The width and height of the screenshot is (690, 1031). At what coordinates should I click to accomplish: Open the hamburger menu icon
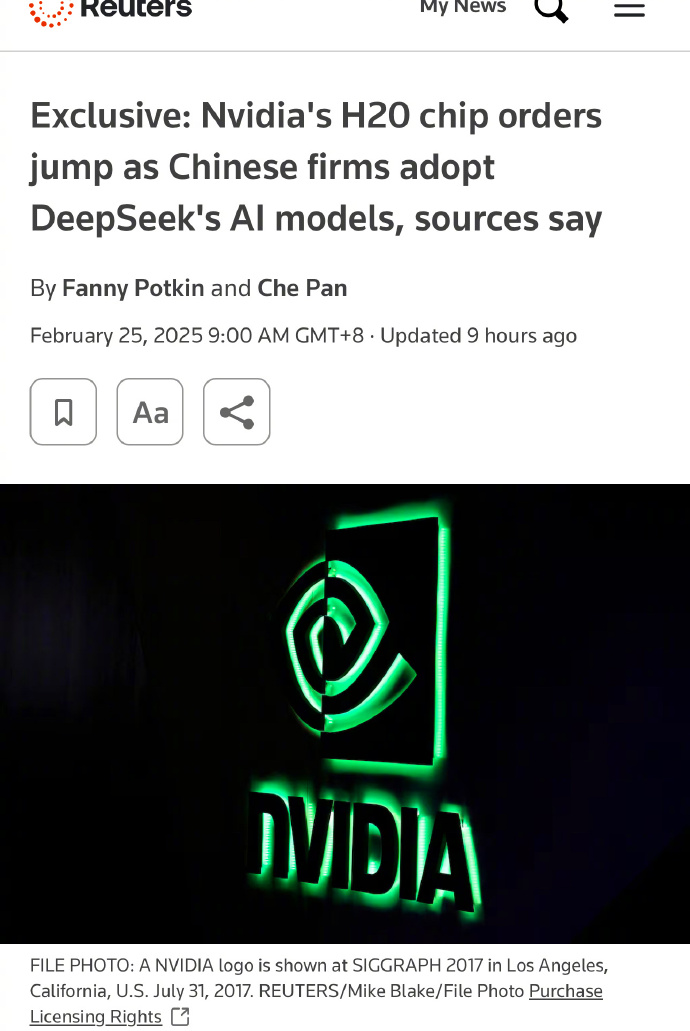[x=629, y=9]
